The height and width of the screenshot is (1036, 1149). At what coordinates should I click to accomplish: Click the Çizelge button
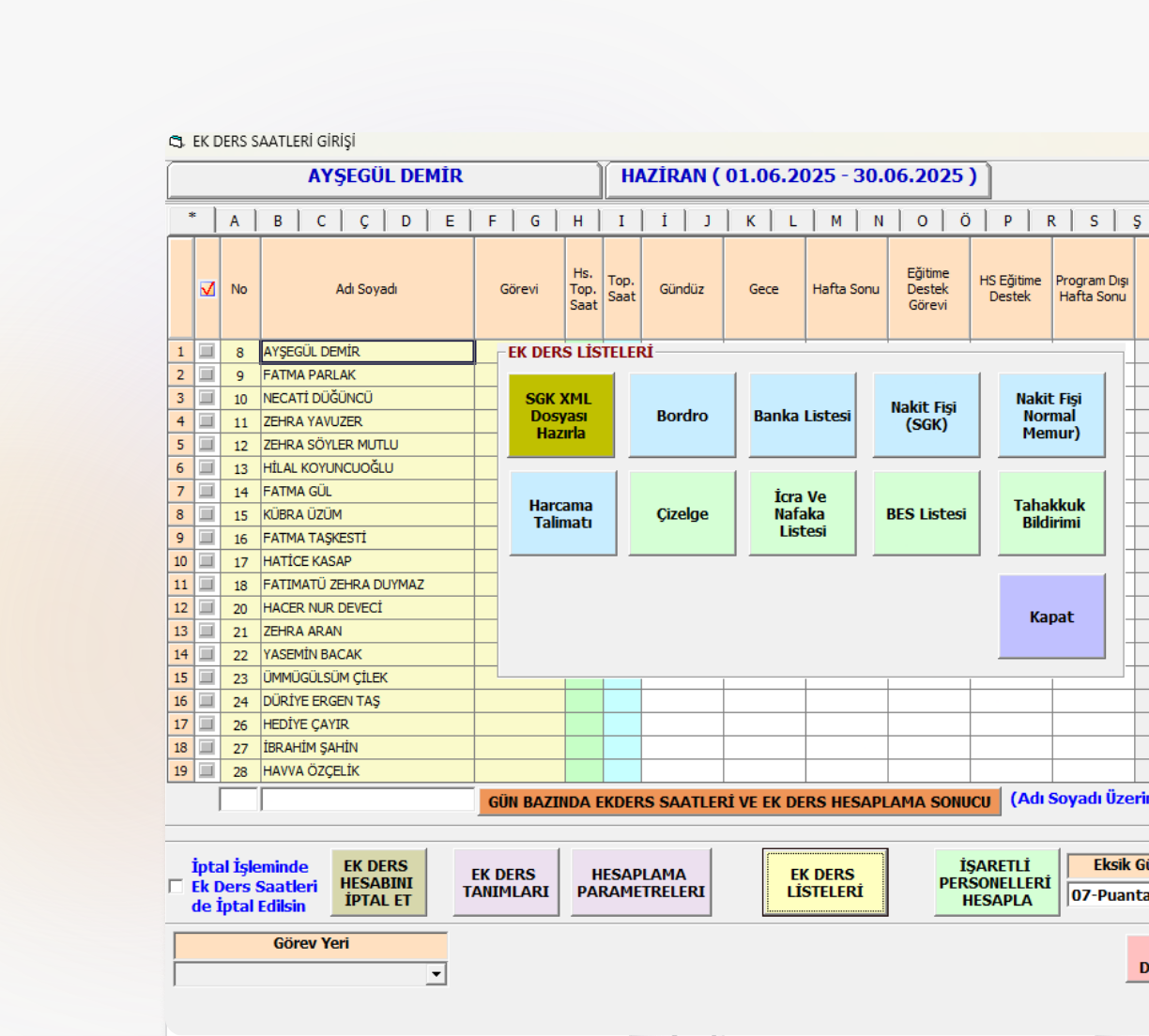point(682,513)
